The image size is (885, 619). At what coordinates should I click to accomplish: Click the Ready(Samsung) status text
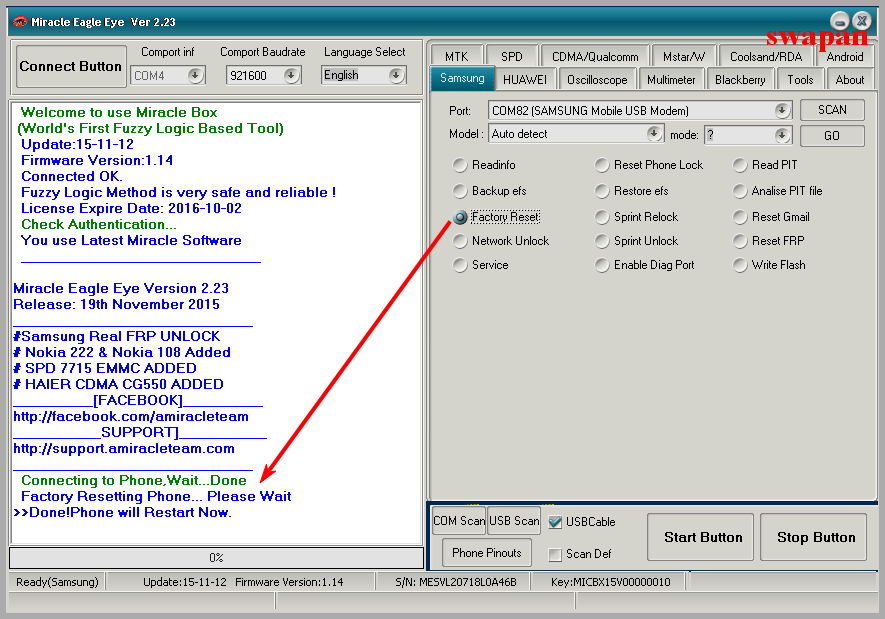click(57, 582)
